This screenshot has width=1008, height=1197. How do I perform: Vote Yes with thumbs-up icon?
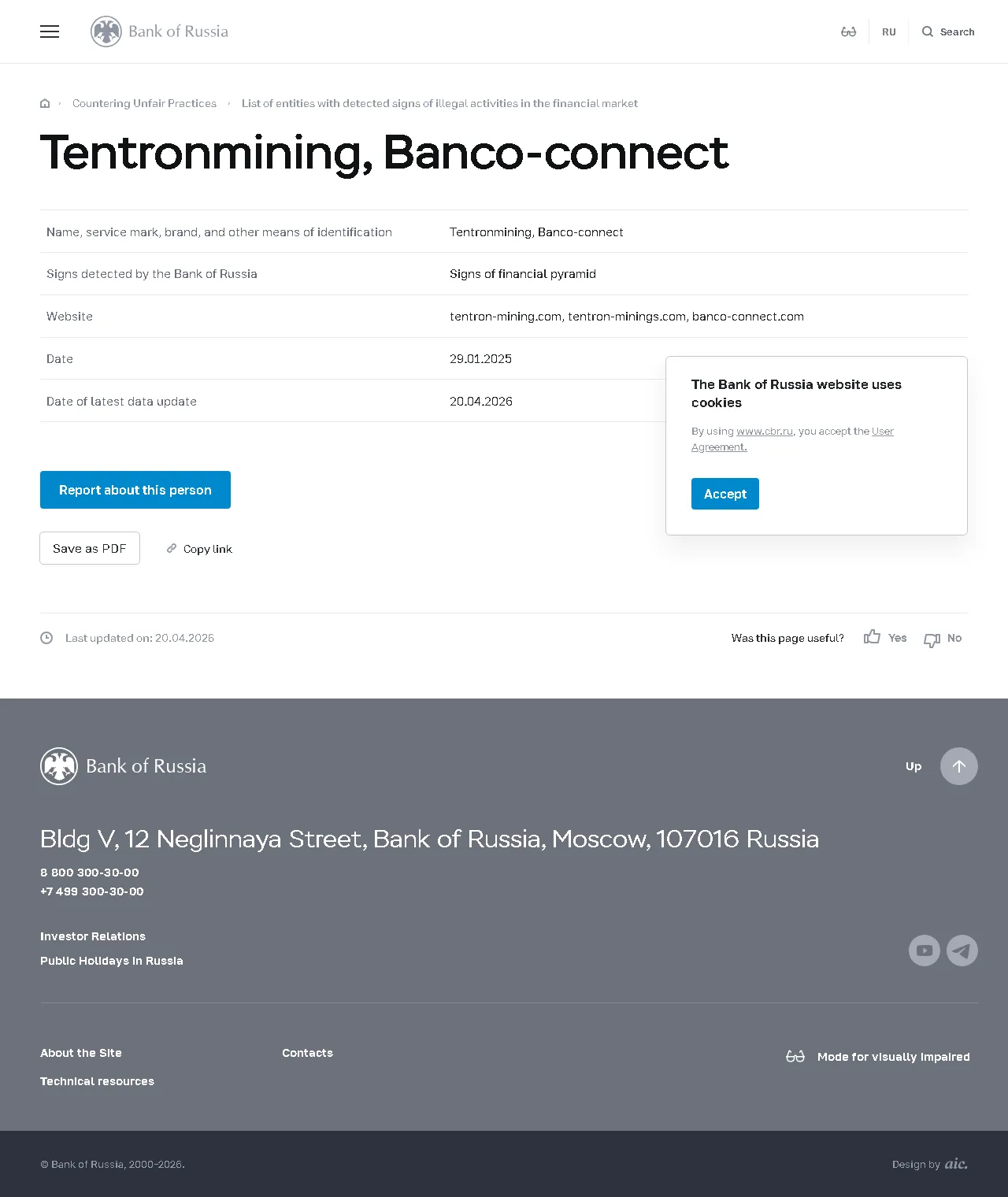pyautogui.click(x=872, y=637)
